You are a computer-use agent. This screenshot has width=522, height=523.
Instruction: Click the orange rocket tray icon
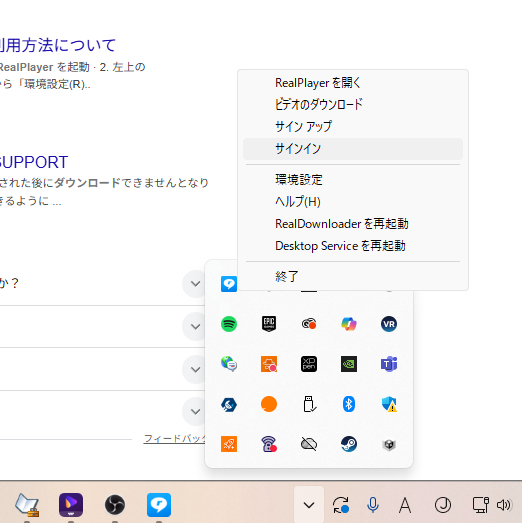229,444
